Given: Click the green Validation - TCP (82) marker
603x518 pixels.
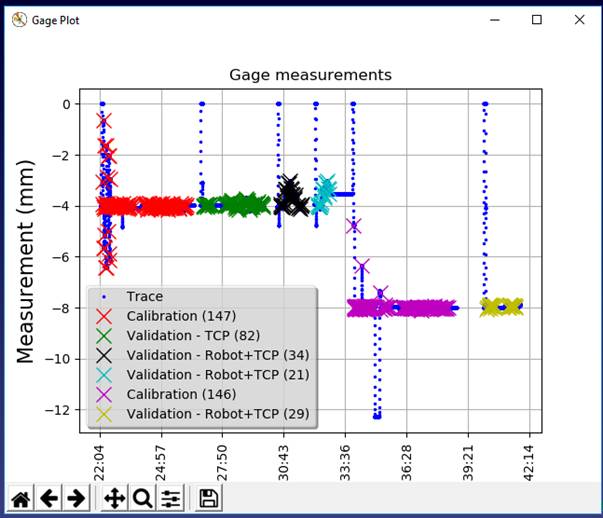Looking at the screenshot, I should (106, 335).
